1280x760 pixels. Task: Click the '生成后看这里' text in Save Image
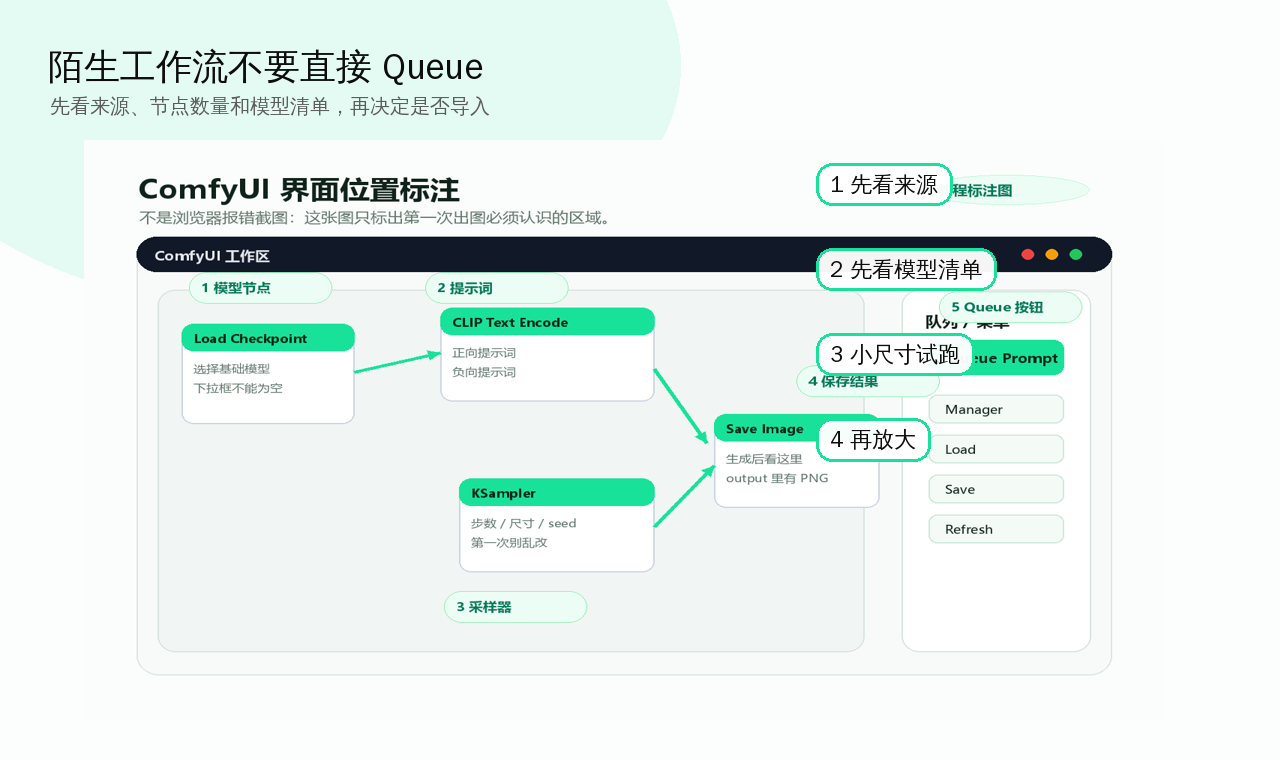point(764,459)
